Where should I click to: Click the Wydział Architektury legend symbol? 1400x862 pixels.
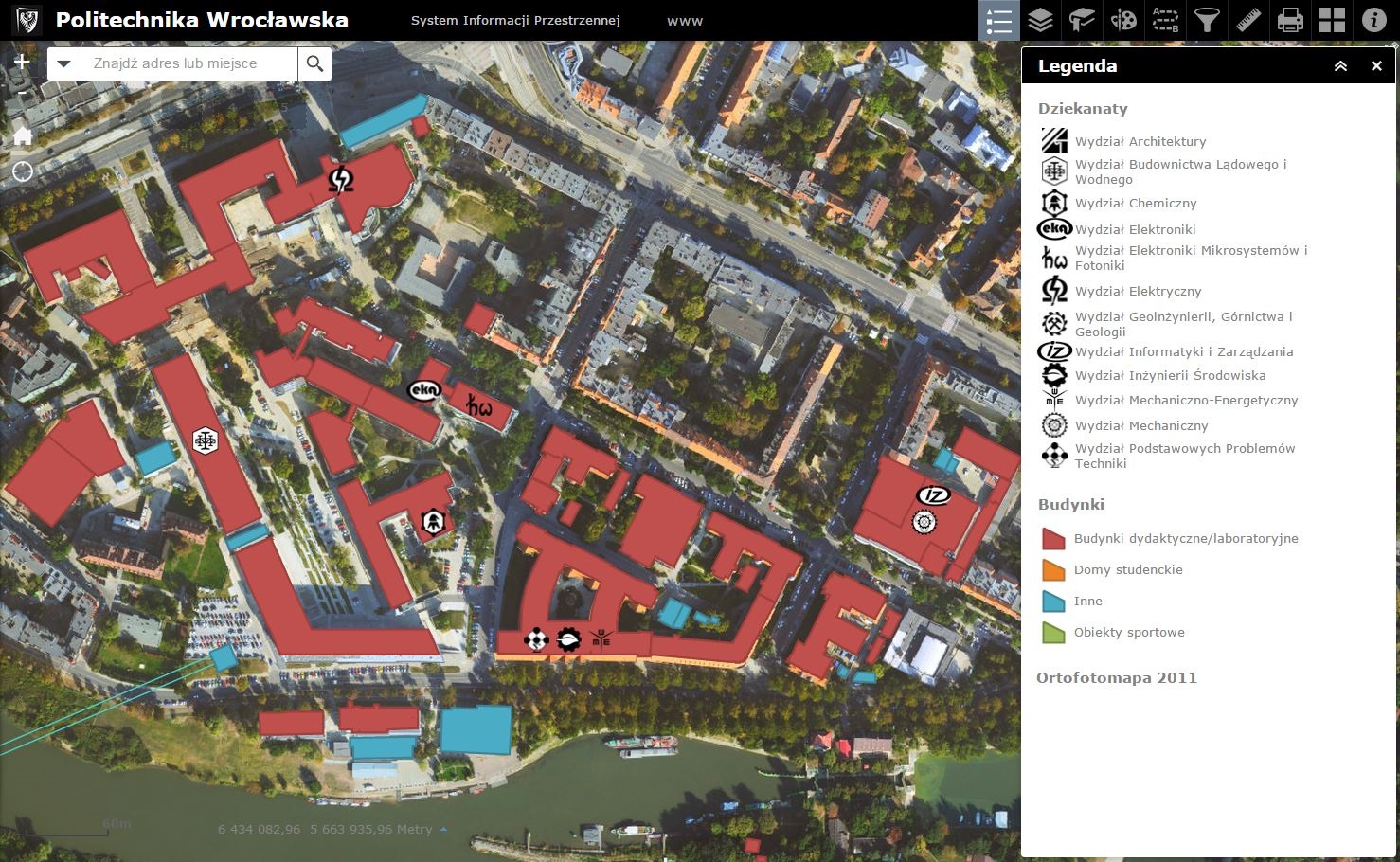click(x=1054, y=141)
